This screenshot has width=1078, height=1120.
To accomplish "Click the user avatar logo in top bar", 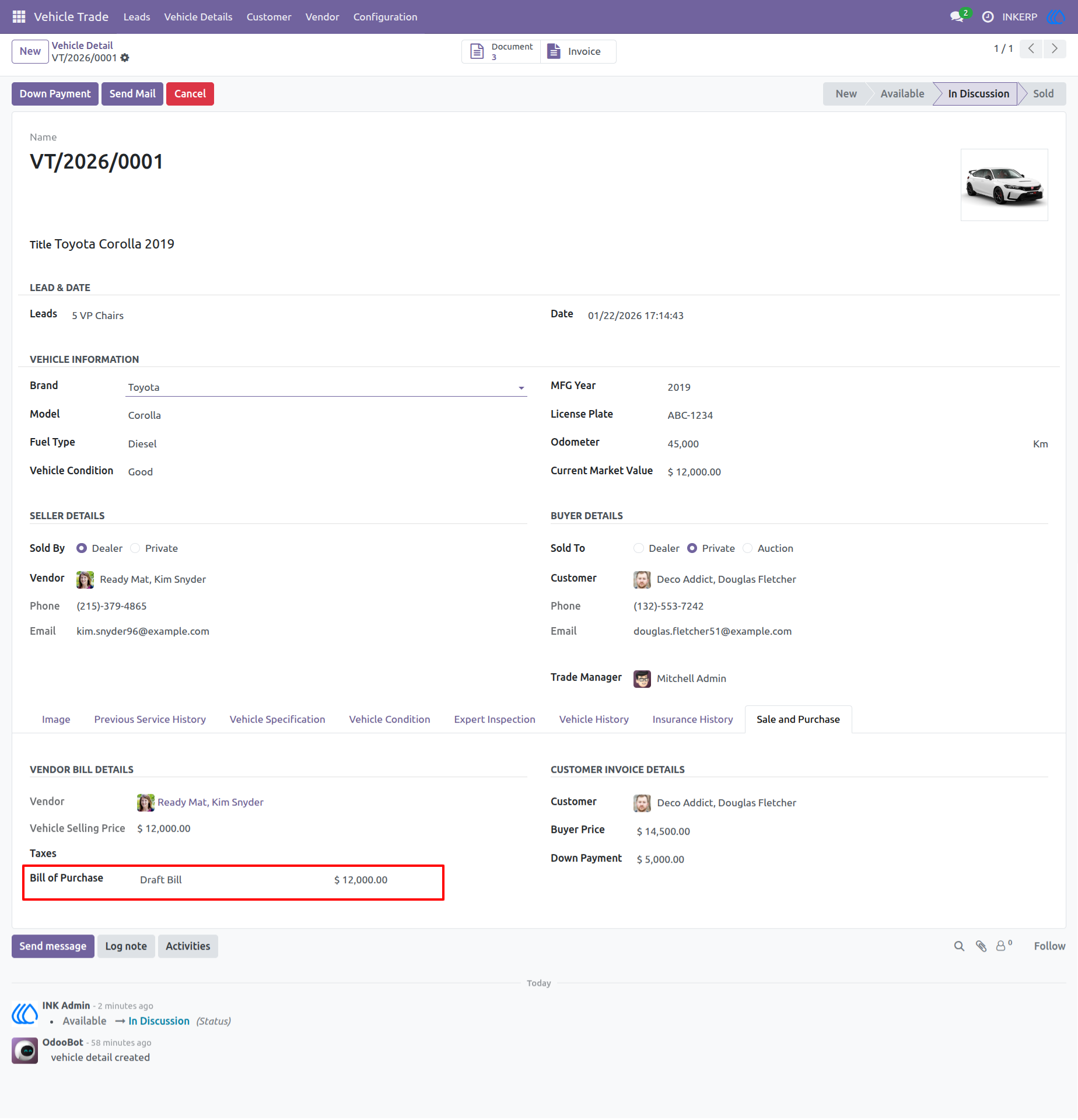I will point(1056,17).
